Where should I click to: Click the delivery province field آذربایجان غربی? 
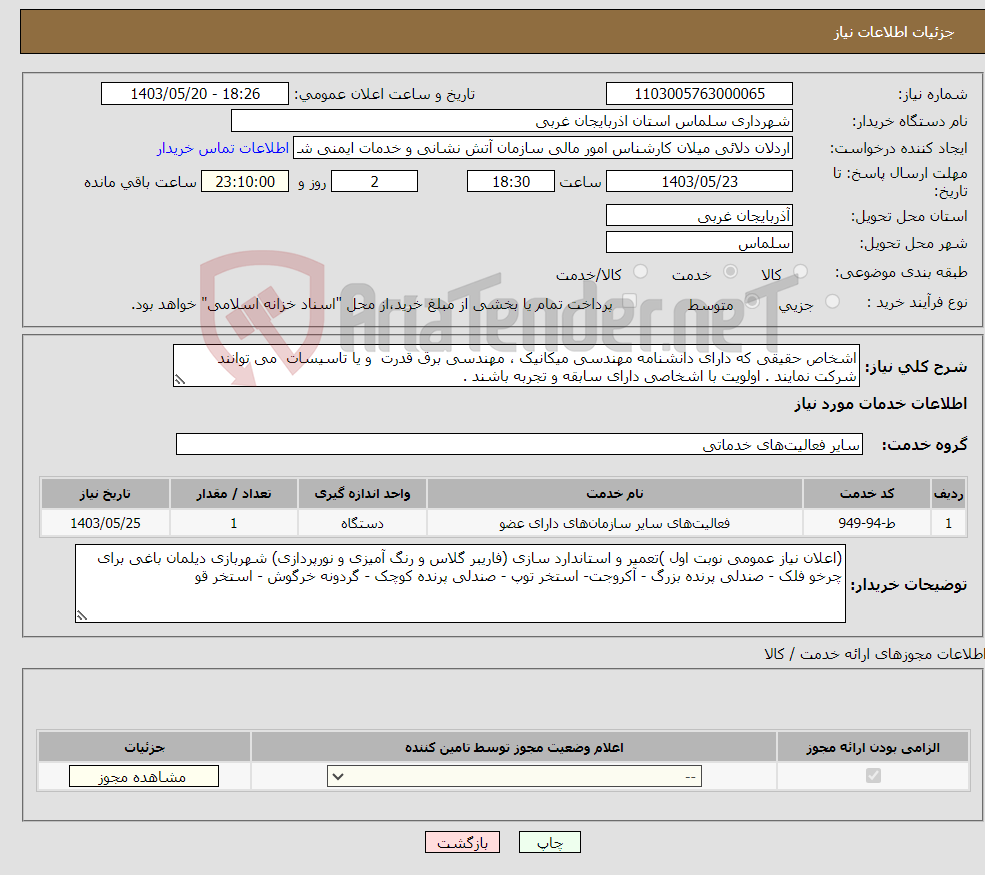699,215
